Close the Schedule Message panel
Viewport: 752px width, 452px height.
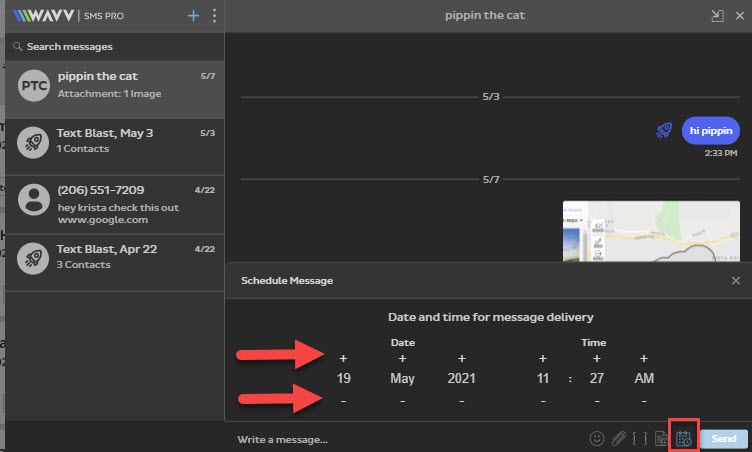(735, 281)
